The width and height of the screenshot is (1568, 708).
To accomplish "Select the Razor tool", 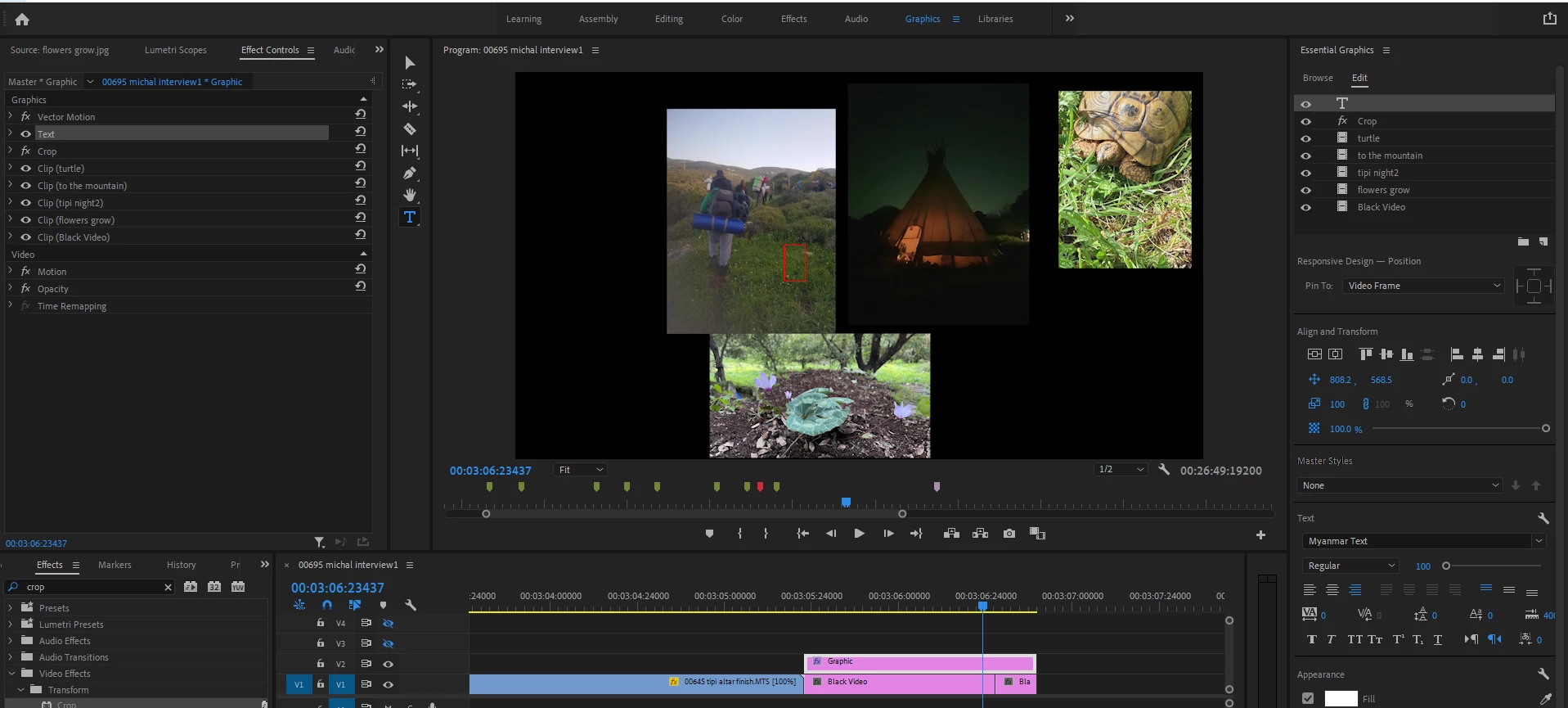I will click(x=410, y=129).
